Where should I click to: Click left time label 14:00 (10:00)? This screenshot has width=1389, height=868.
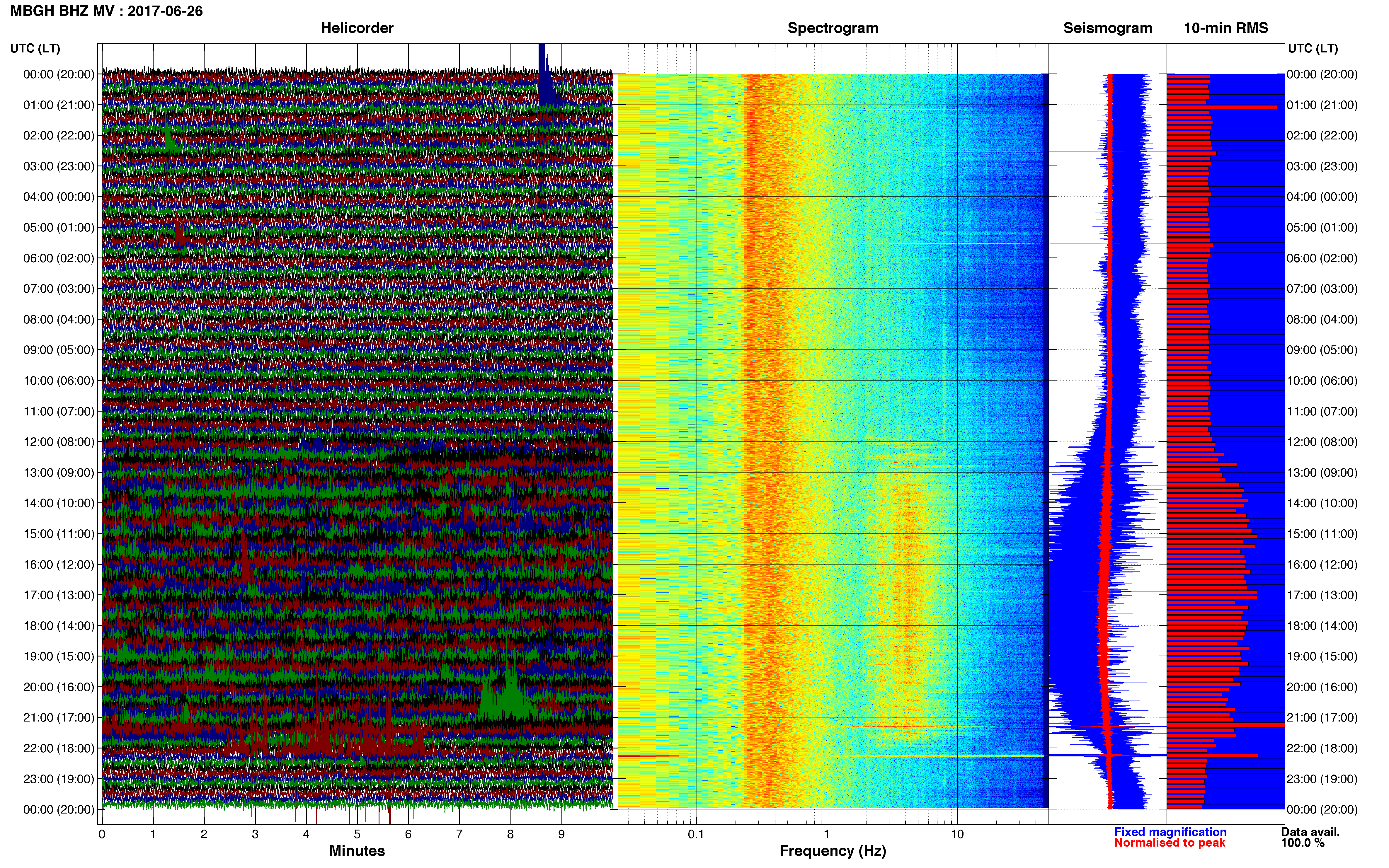point(59,504)
